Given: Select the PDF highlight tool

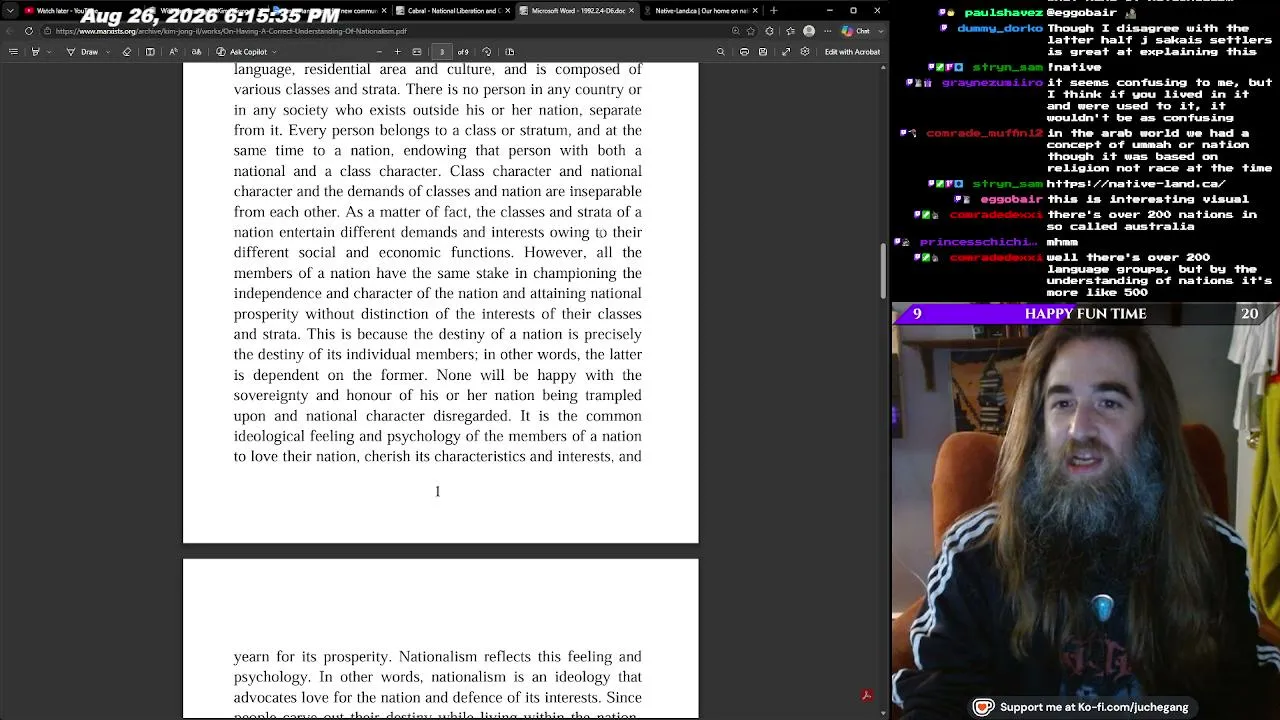Looking at the screenshot, I should 35,52.
